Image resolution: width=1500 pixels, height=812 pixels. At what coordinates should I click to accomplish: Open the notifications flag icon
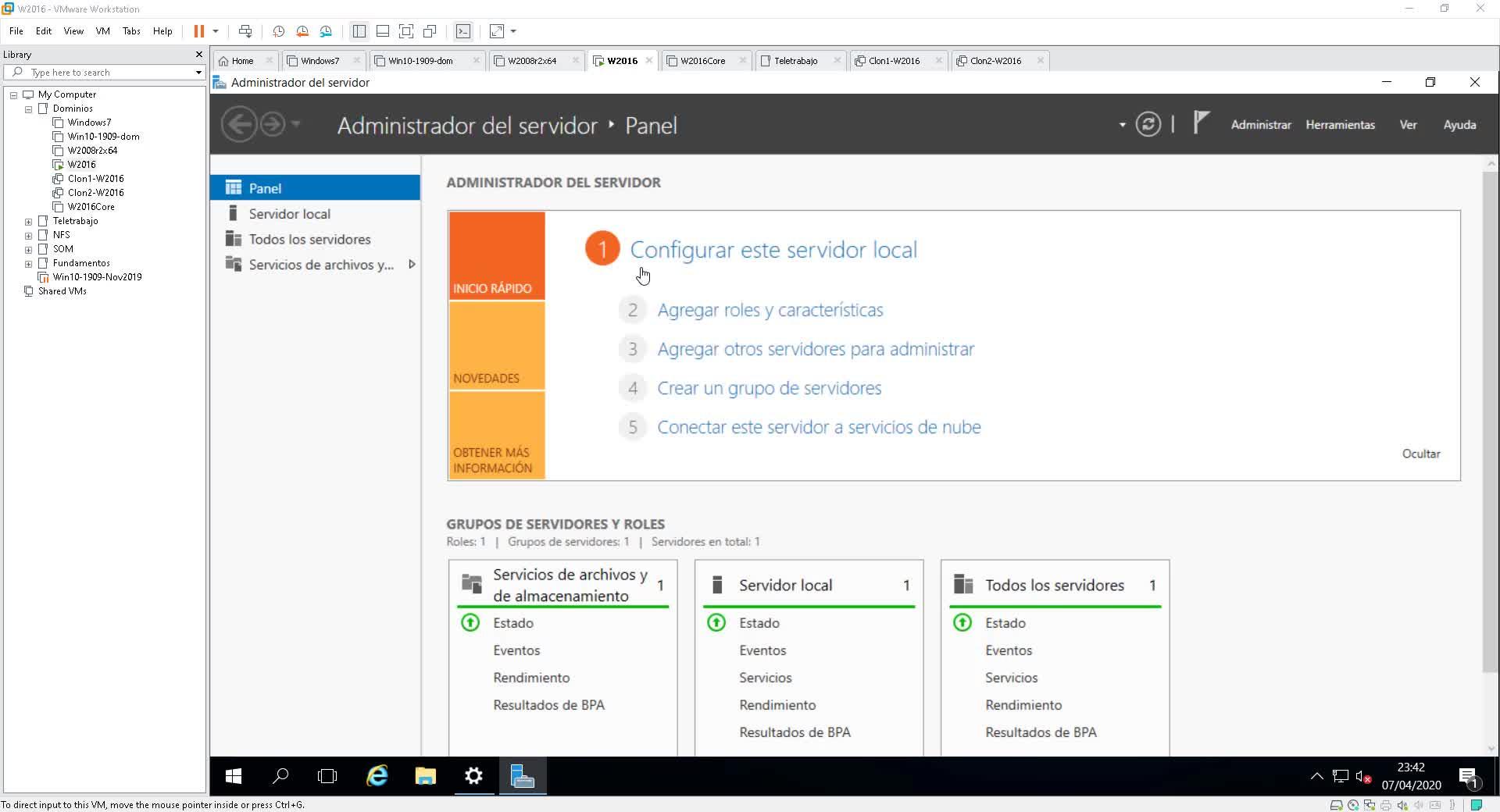pyautogui.click(x=1201, y=123)
